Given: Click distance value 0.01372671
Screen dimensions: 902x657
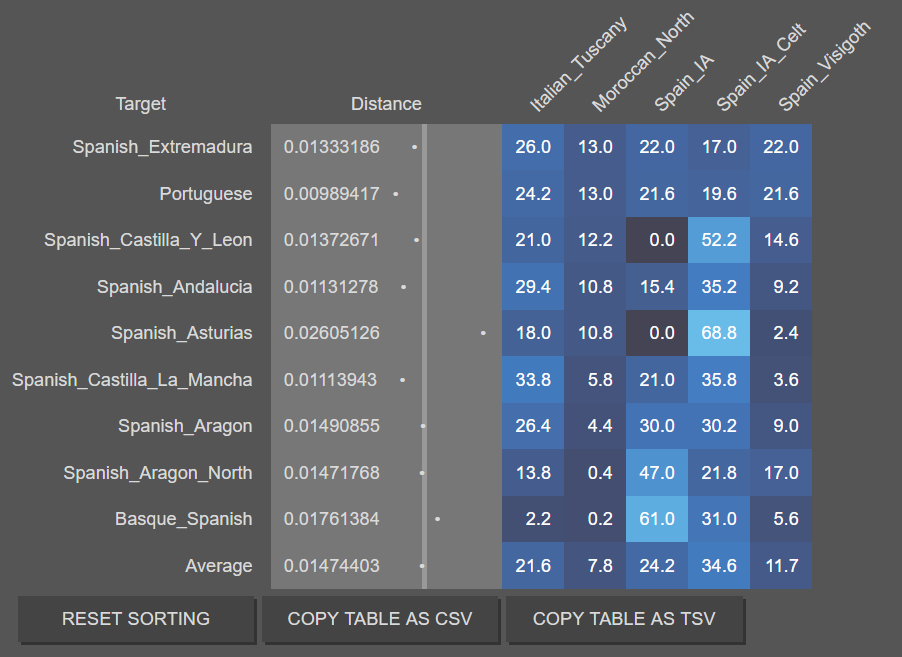Looking at the screenshot, I should (x=331, y=240).
